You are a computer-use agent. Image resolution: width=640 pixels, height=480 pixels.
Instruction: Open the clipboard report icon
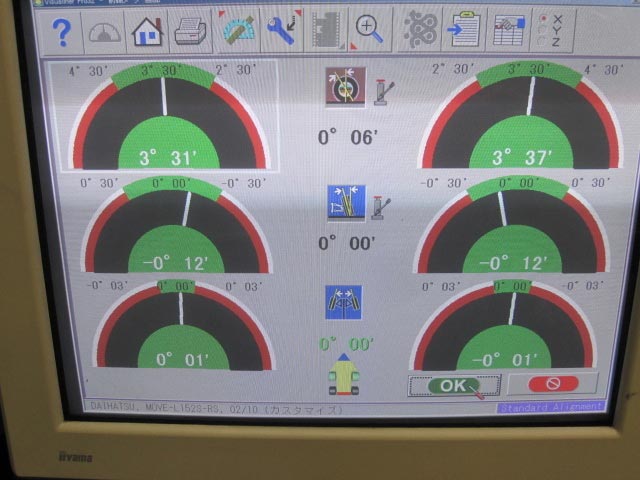click(x=464, y=30)
